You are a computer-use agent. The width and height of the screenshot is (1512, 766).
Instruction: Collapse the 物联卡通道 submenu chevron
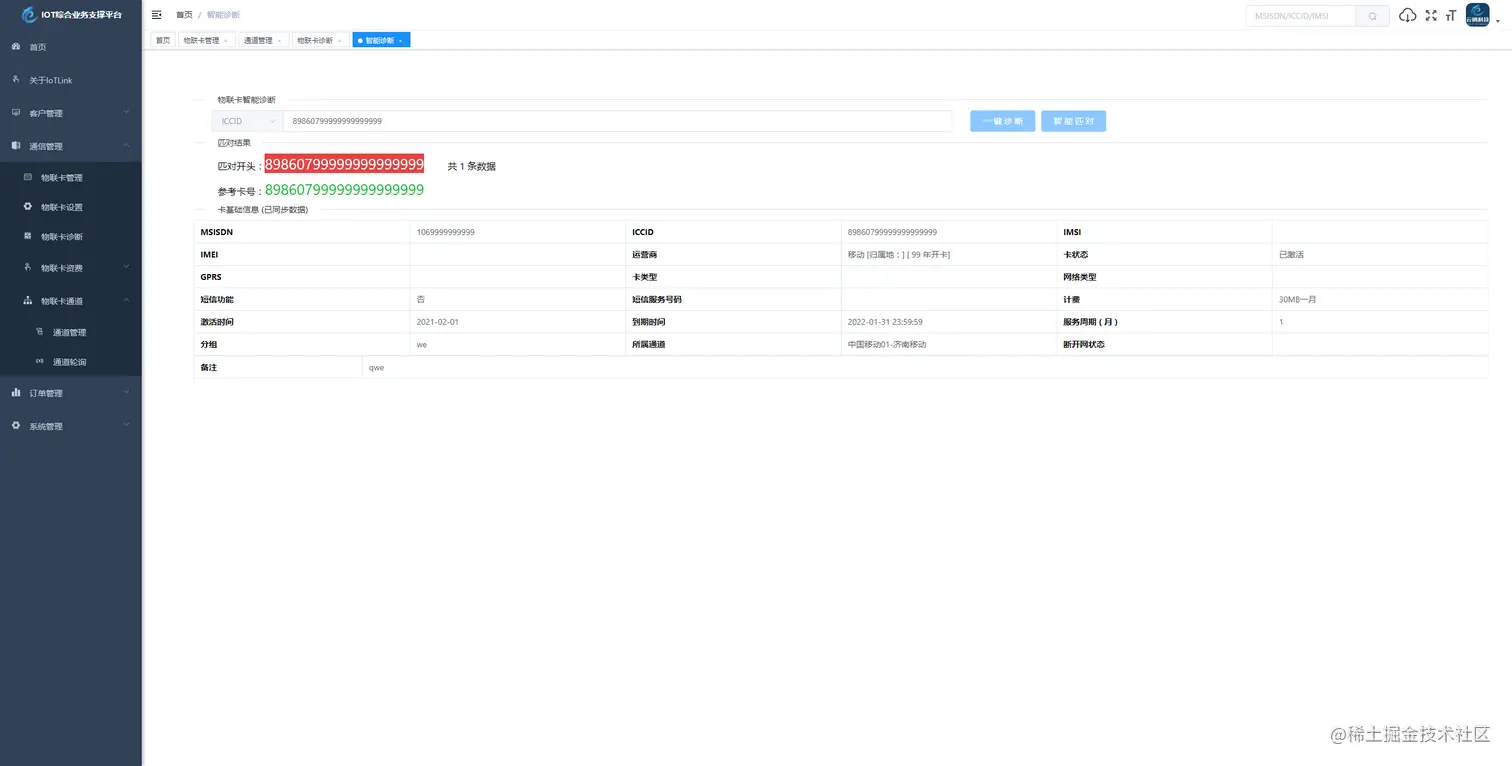point(126,300)
